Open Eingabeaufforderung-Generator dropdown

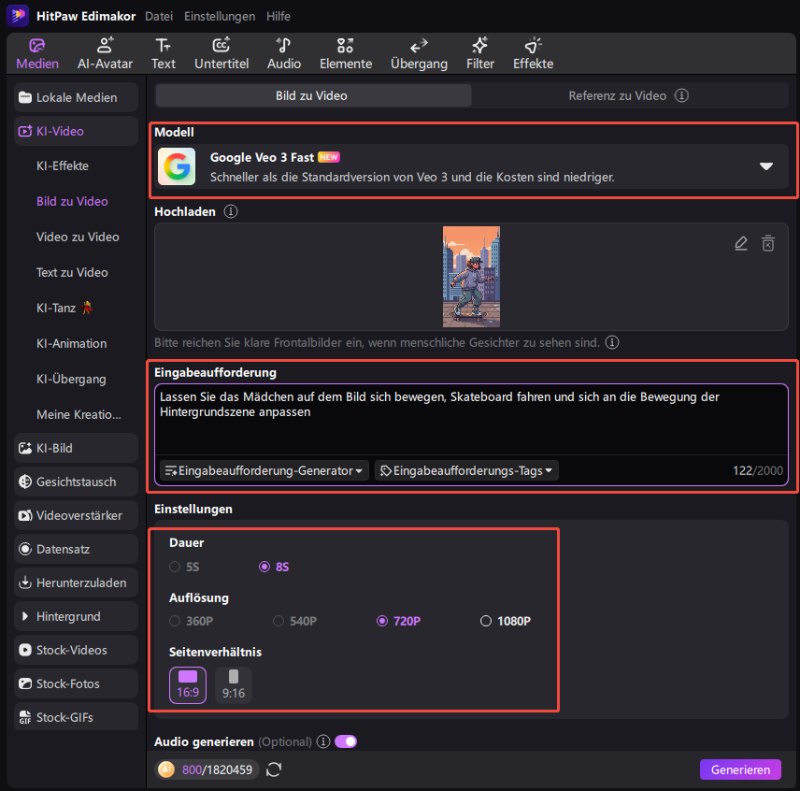(x=264, y=471)
